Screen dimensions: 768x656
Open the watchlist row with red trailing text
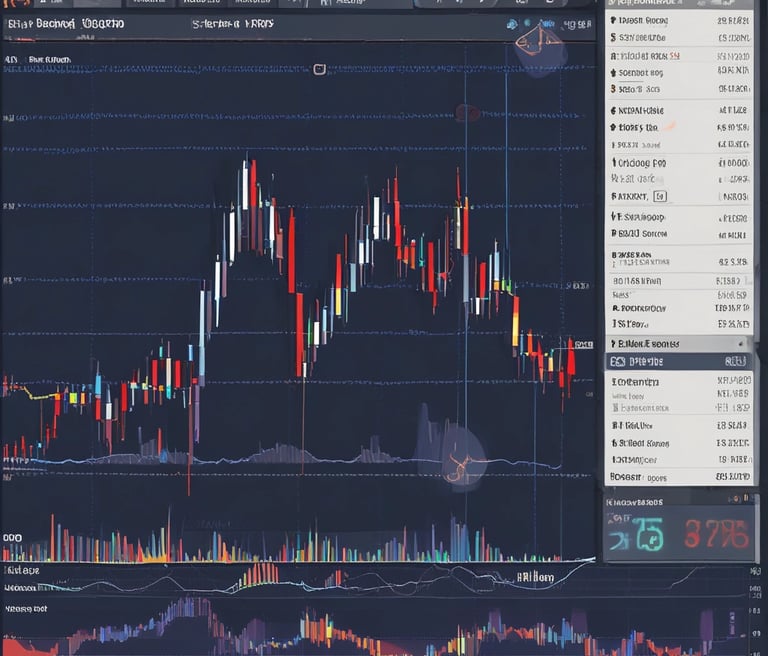pos(679,56)
